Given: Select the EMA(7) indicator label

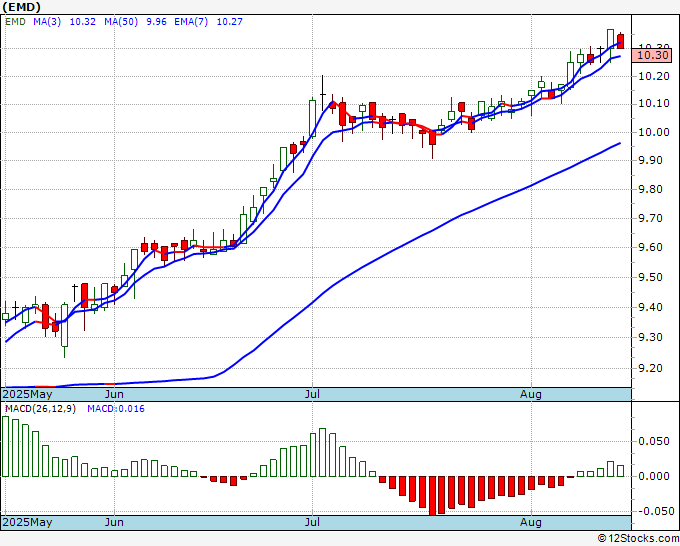Looking at the screenshot, I should 191,21.
